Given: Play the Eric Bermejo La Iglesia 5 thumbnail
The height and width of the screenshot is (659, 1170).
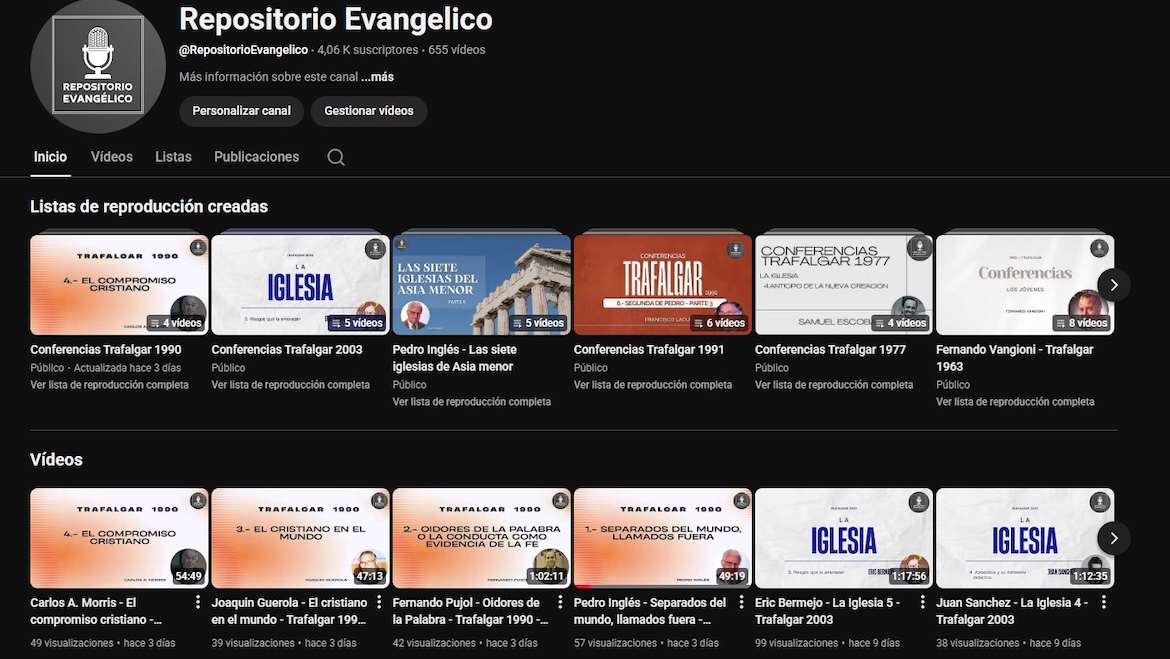Looking at the screenshot, I should [x=843, y=538].
